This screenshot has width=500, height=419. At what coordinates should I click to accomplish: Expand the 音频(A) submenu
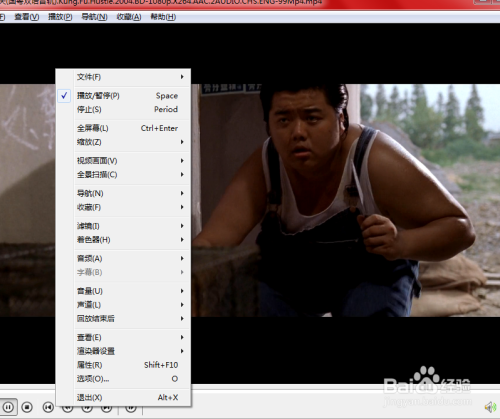click(x=123, y=258)
